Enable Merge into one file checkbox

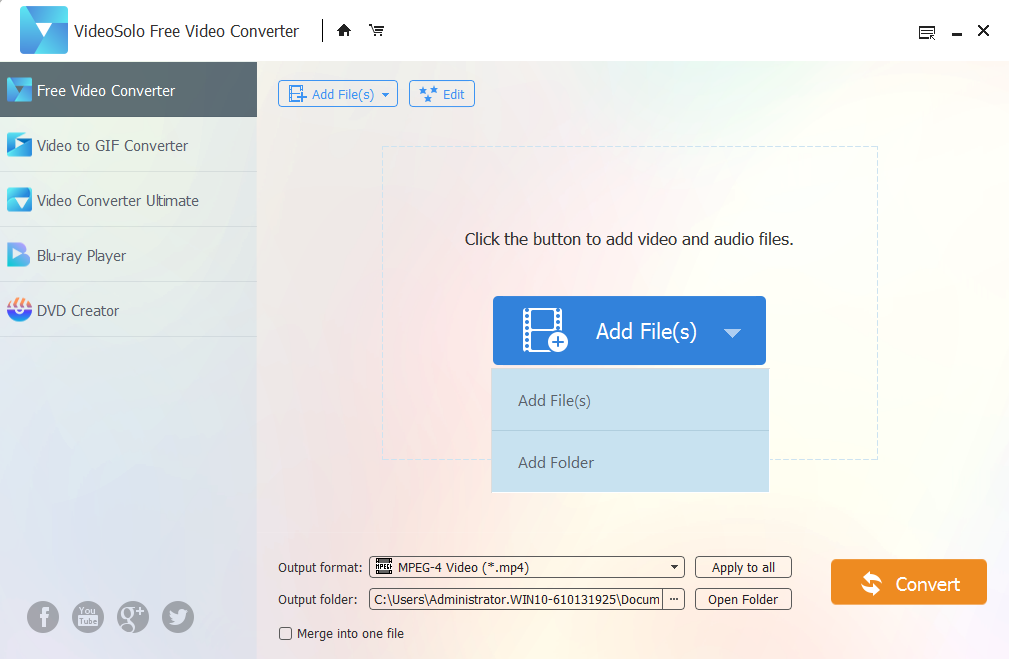pos(285,633)
